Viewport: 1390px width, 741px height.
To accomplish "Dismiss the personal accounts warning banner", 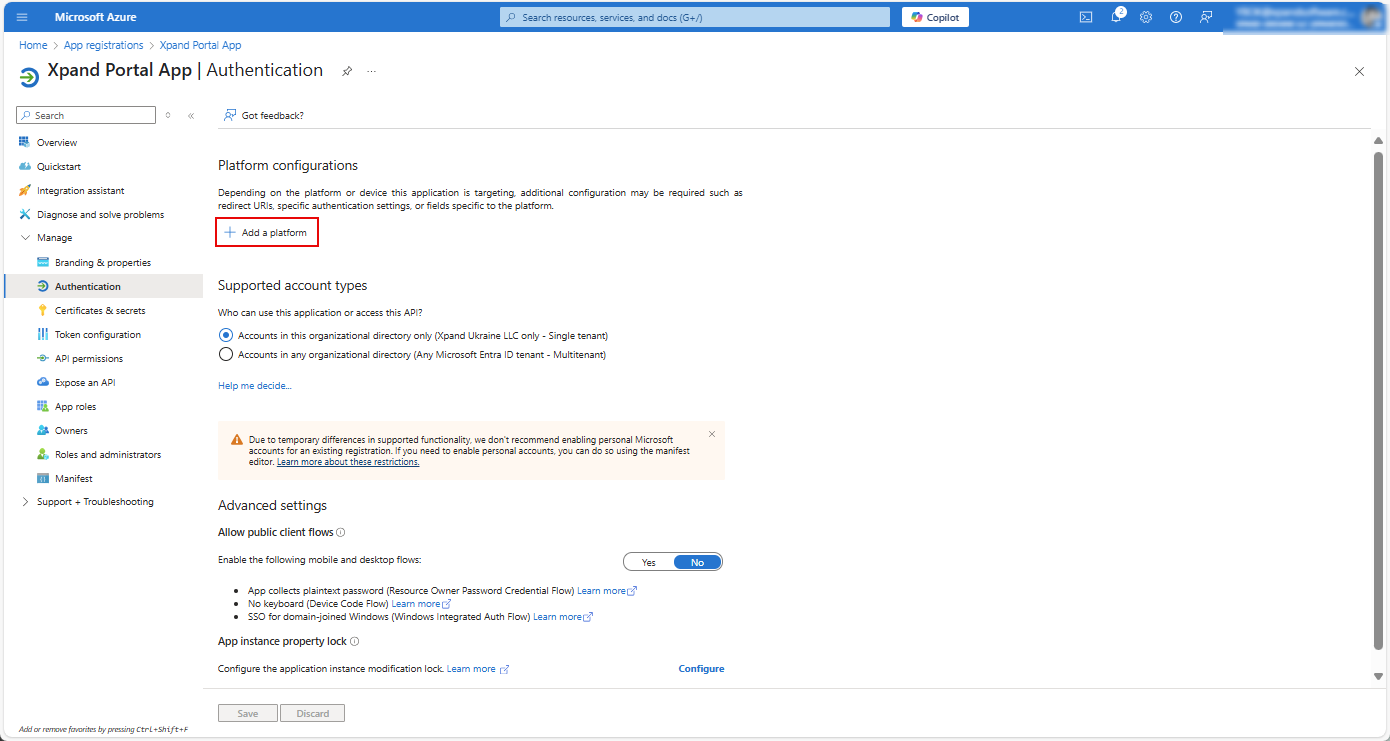I will point(712,434).
